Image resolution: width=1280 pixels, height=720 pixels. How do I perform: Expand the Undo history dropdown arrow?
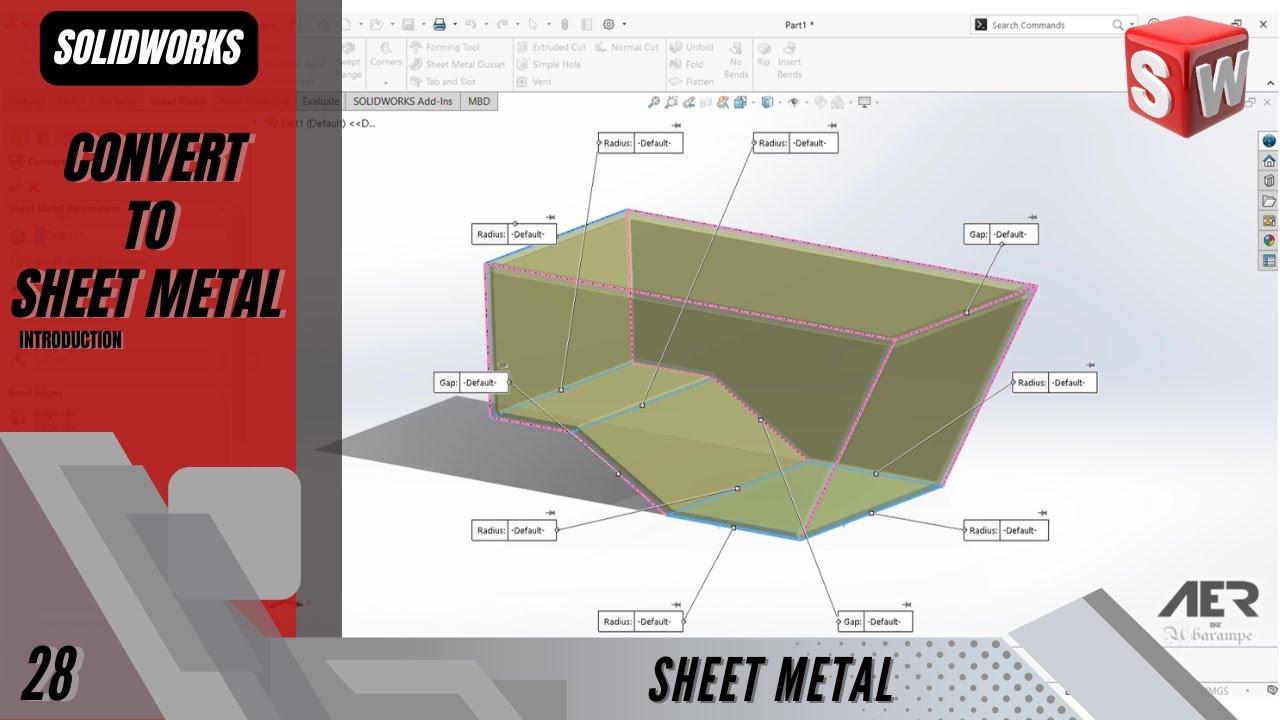click(485, 24)
